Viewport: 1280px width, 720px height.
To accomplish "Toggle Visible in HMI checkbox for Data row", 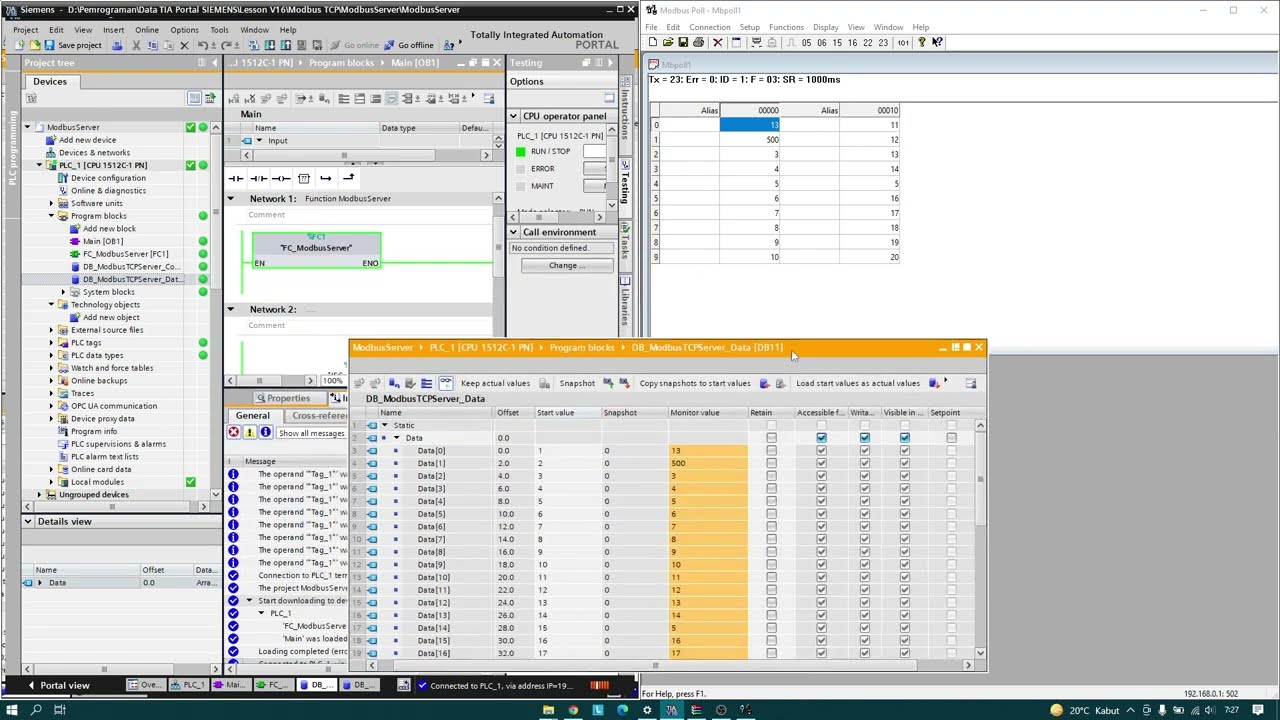I will pos(904,438).
